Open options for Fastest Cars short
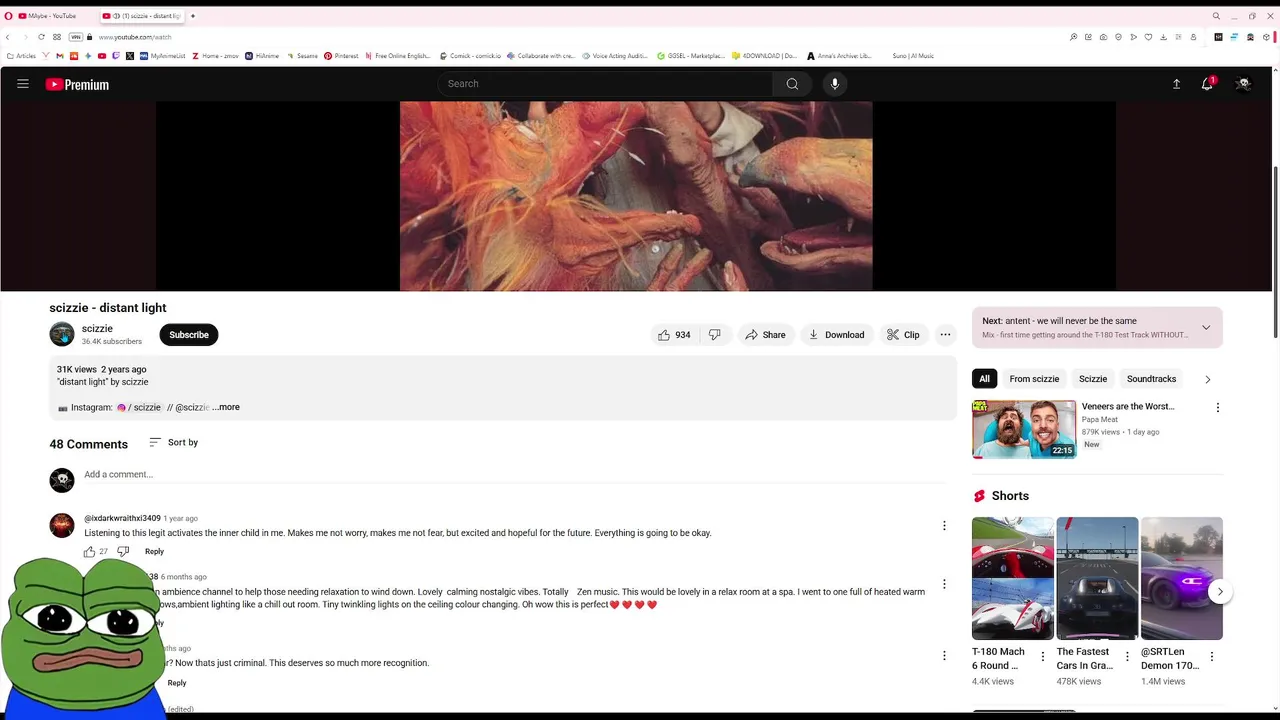The height and width of the screenshot is (720, 1280). tap(1127, 657)
